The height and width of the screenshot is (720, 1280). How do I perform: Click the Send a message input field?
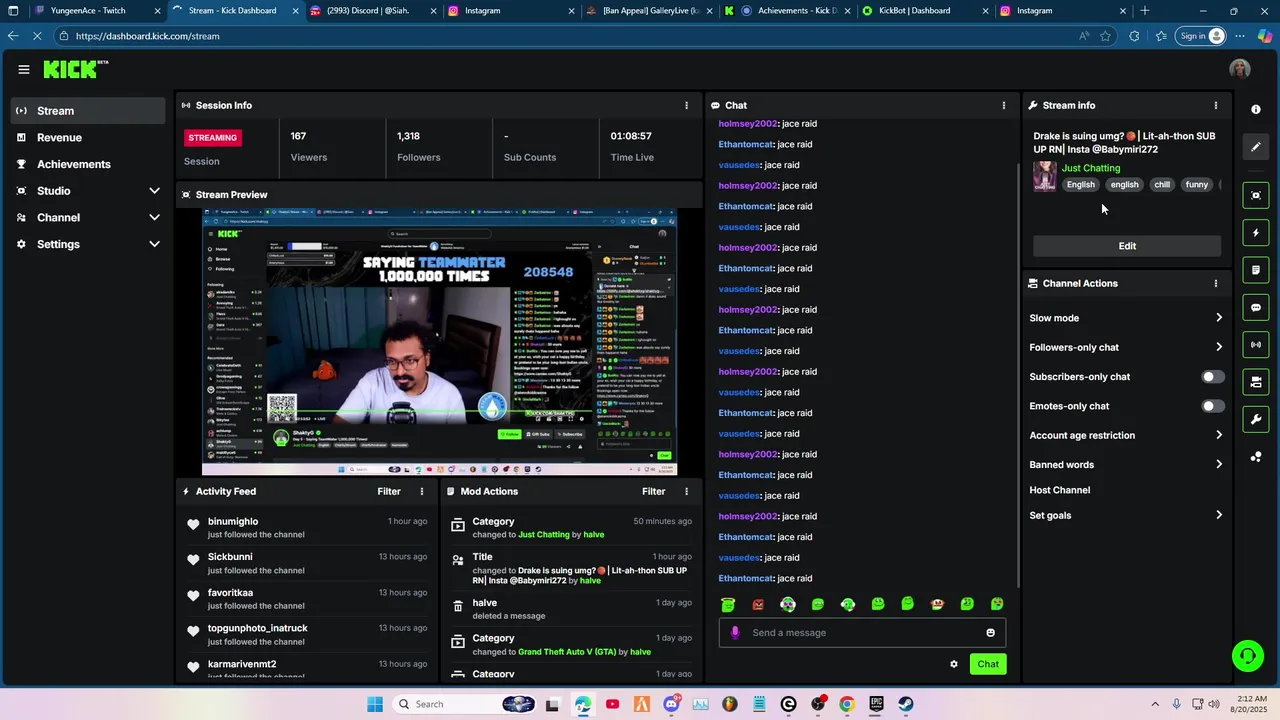pos(862,632)
